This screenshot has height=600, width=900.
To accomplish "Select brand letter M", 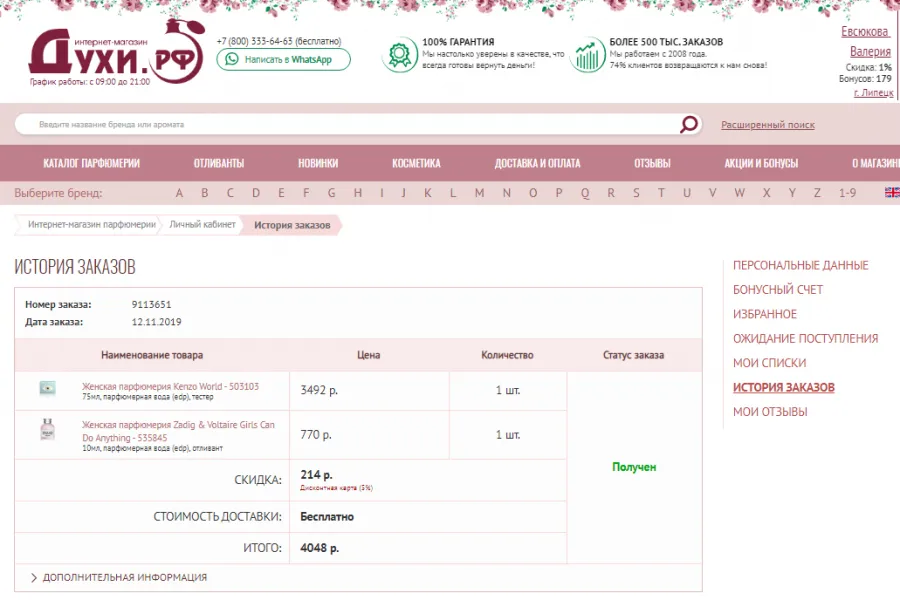I will click(479, 193).
